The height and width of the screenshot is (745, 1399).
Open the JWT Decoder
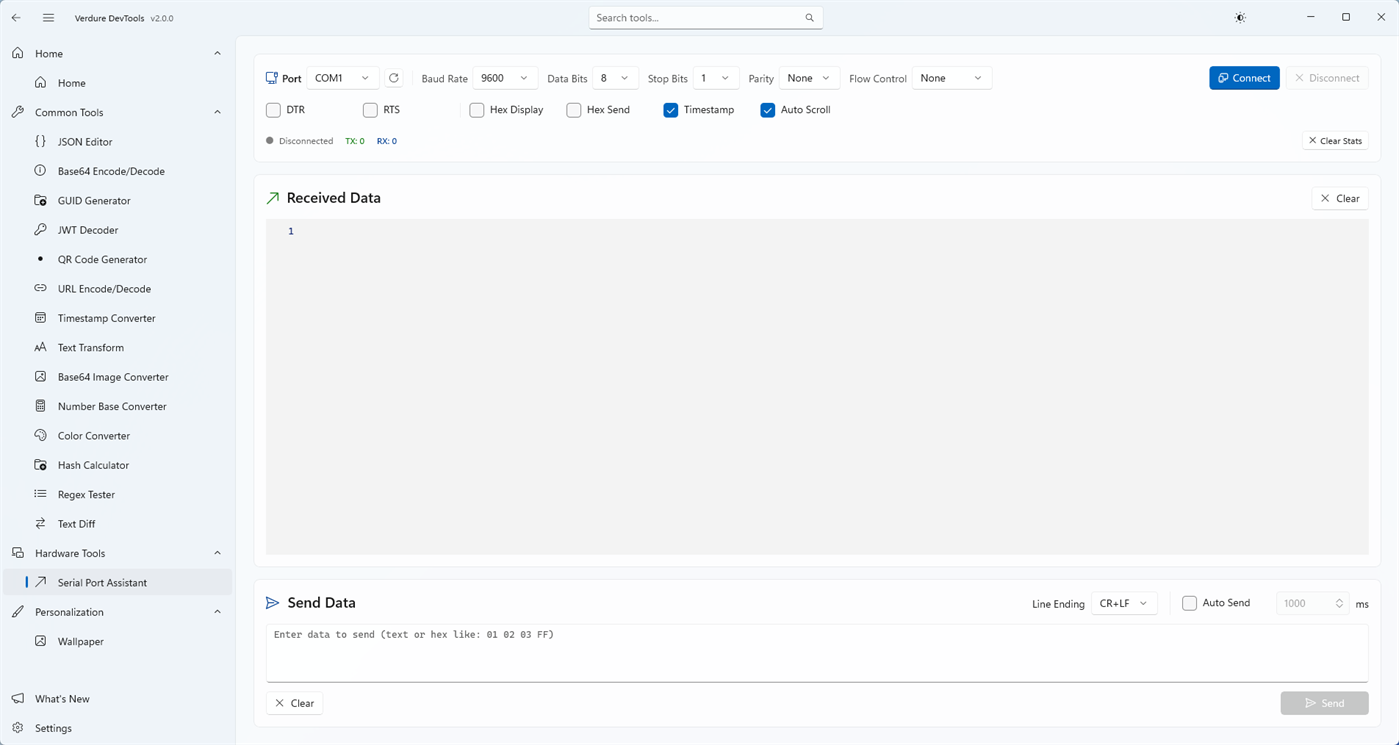(89, 229)
